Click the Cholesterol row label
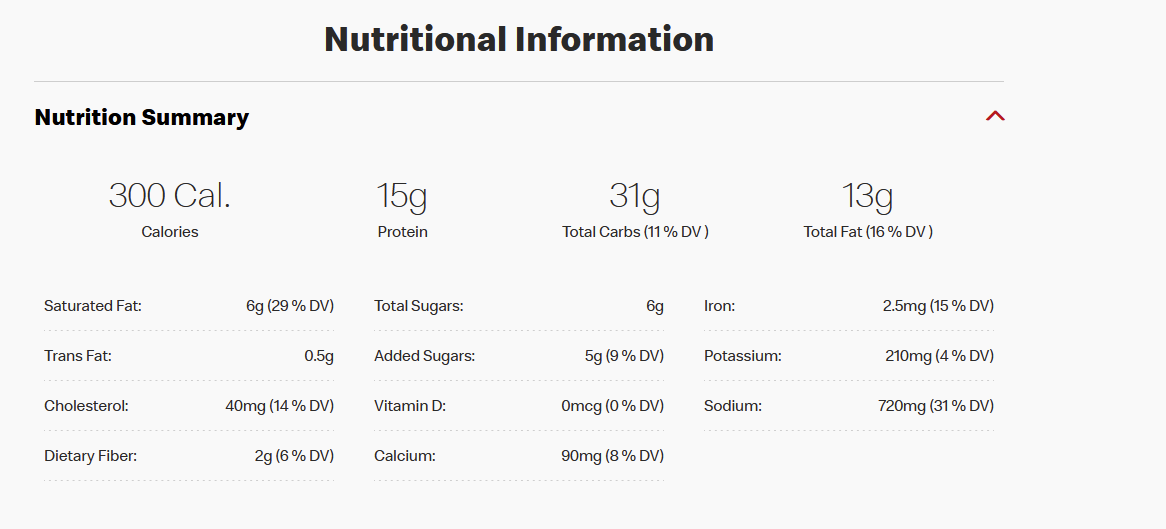This screenshot has width=1166, height=529. coord(86,406)
